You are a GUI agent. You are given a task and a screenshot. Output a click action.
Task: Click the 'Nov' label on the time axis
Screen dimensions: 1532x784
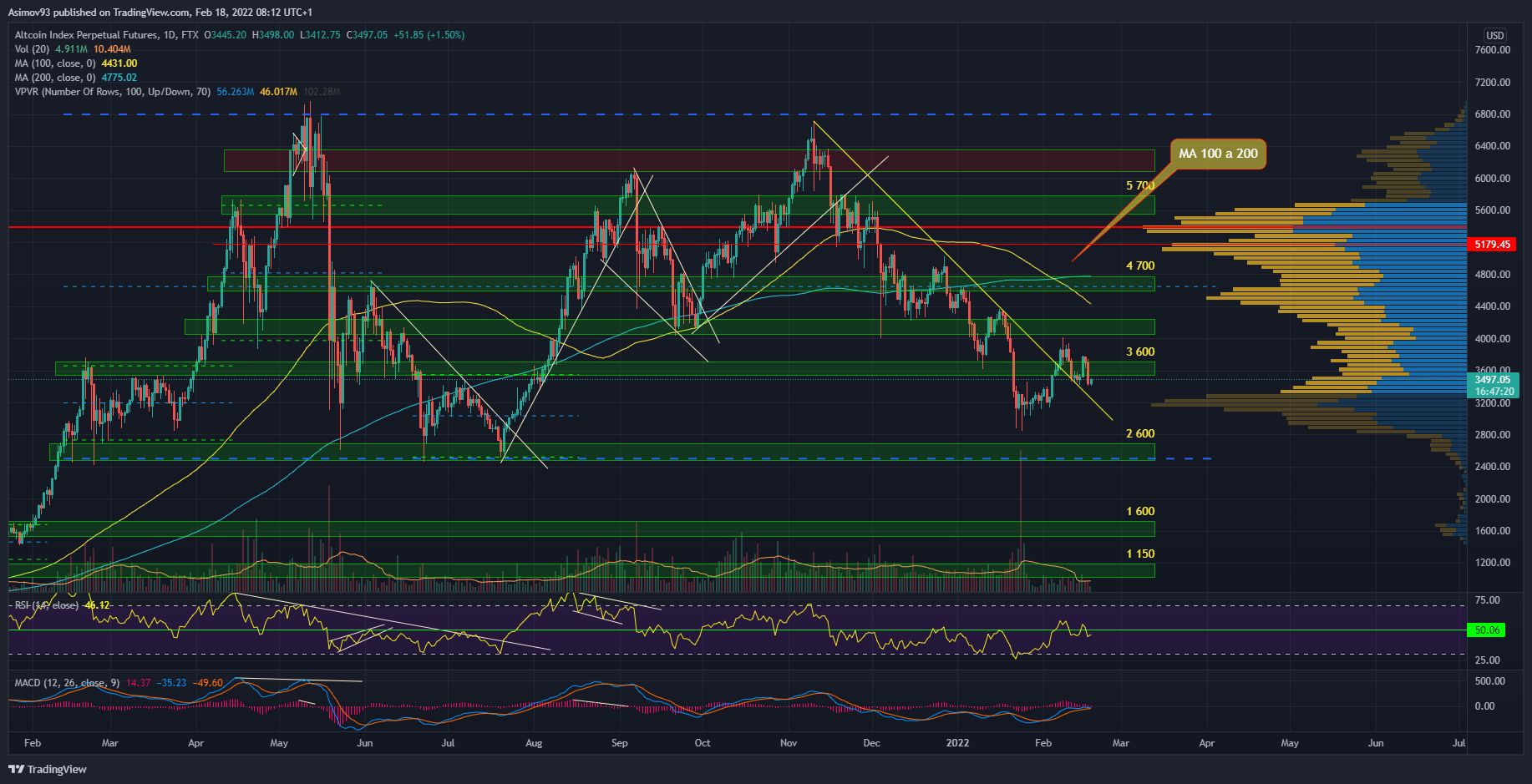coord(788,742)
